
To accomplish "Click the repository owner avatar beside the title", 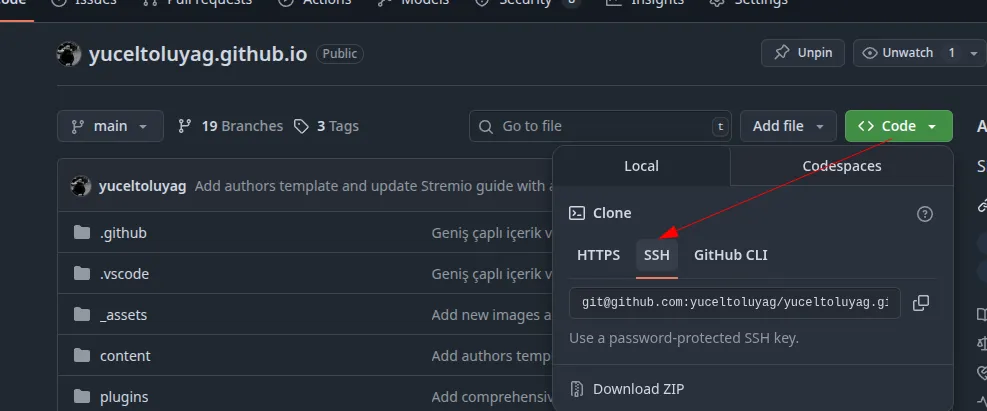I will point(69,54).
